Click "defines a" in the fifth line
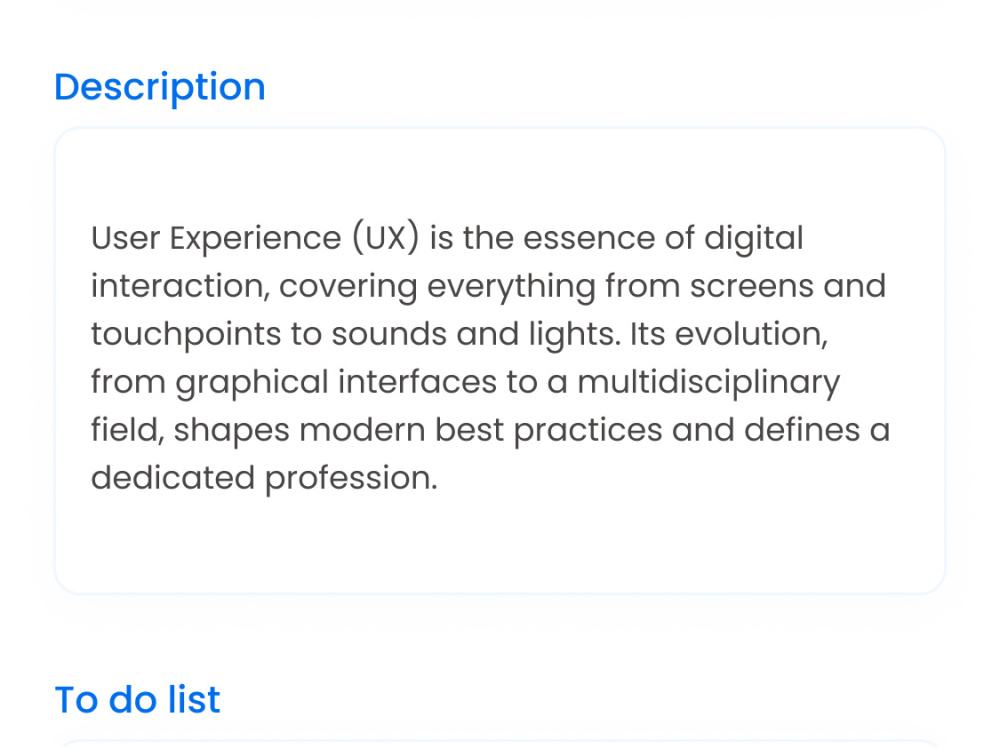 click(817, 429)
